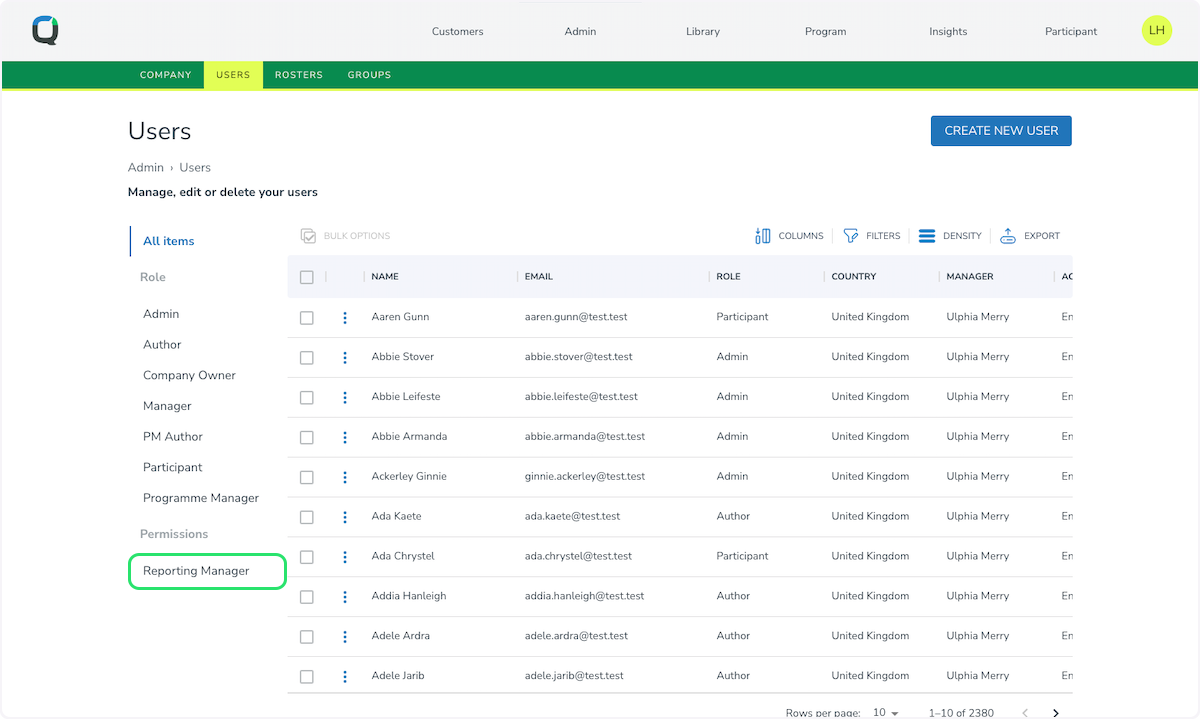This screenshot has height=719, width=1200.
Task: Open the Filters funnel icon
Action: [851, 236]
